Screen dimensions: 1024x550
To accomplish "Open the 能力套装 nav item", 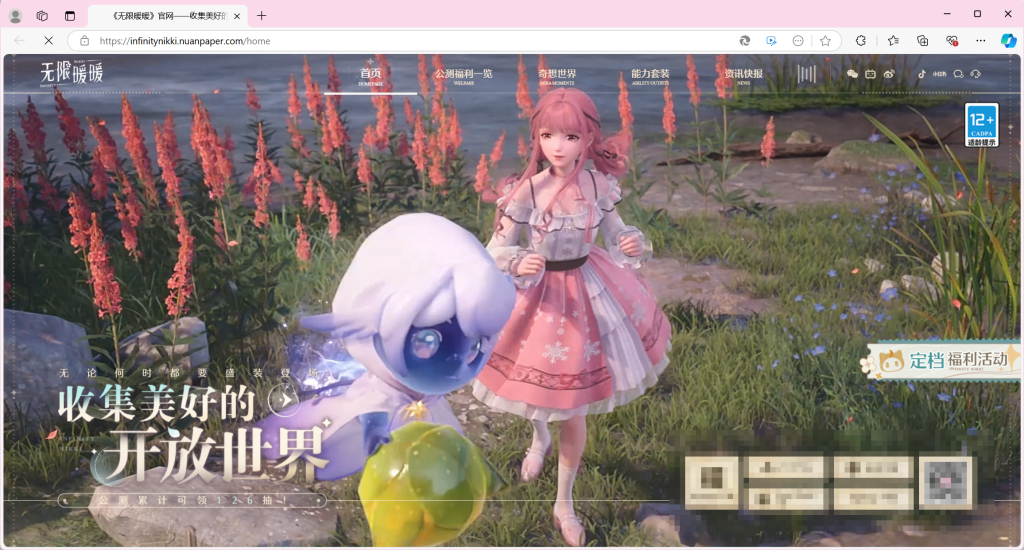I will coord(650,76).
